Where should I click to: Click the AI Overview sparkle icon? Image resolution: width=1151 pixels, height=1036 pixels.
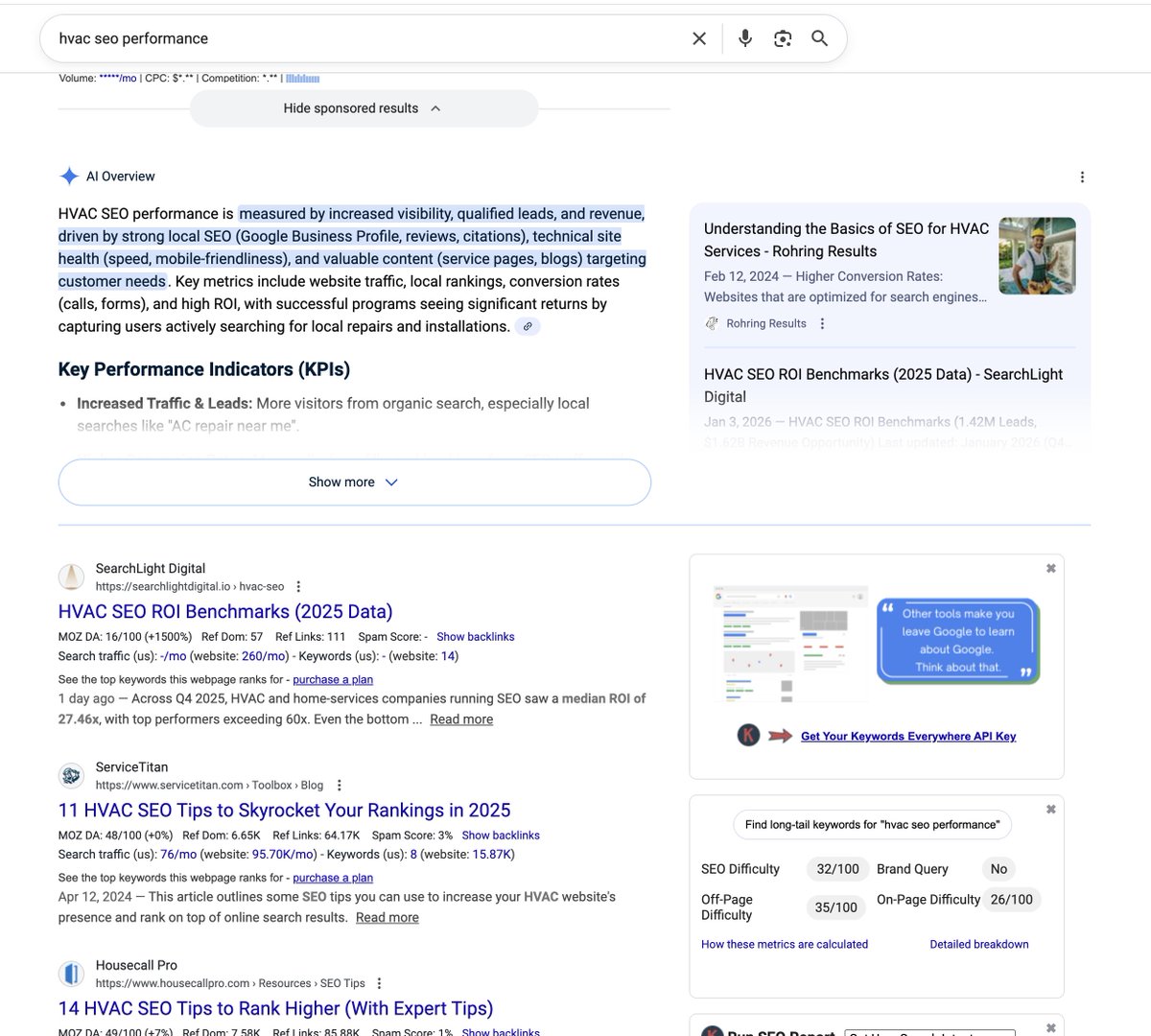pos(69,177)
